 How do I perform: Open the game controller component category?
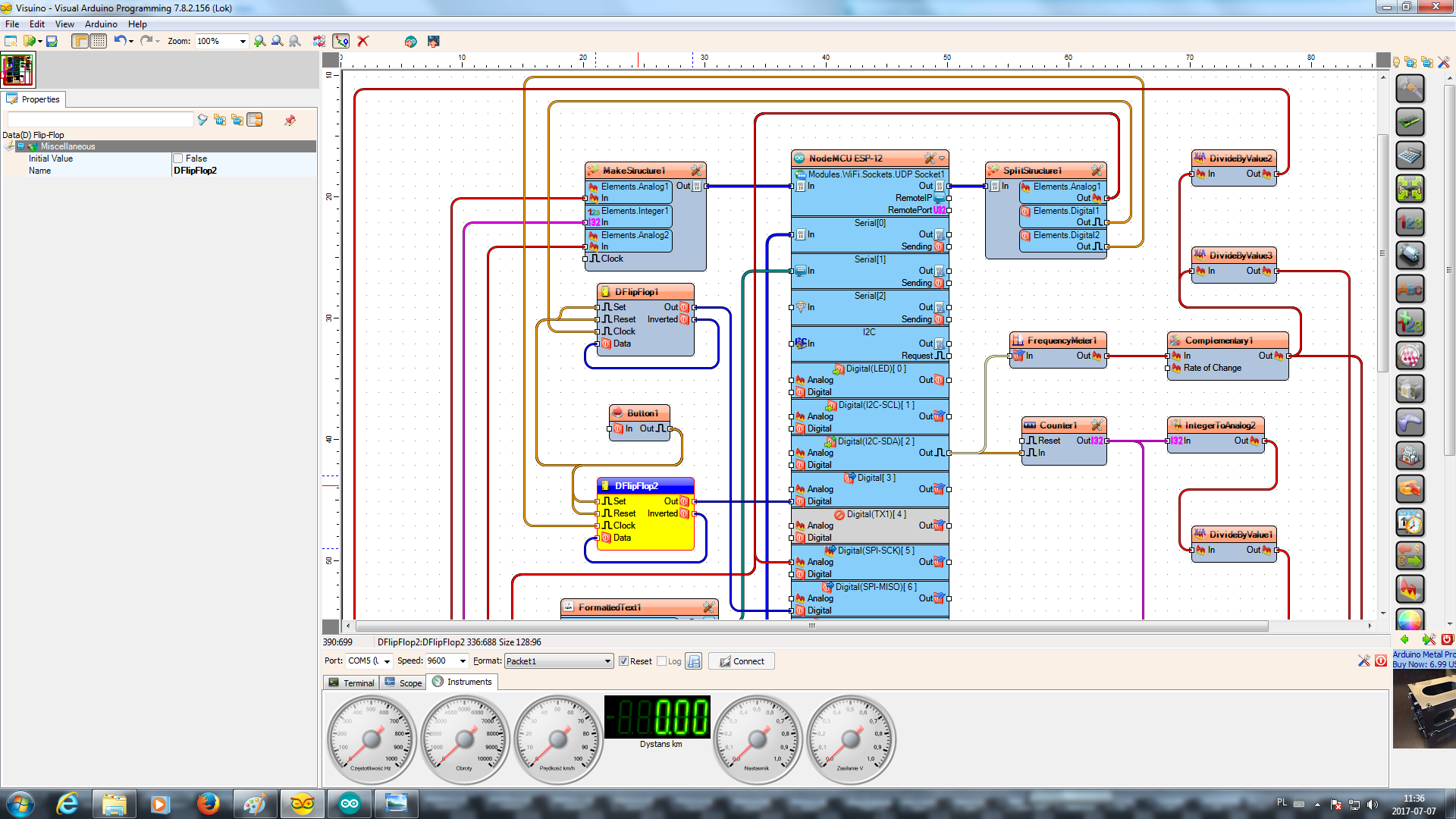click(1410, 422)
